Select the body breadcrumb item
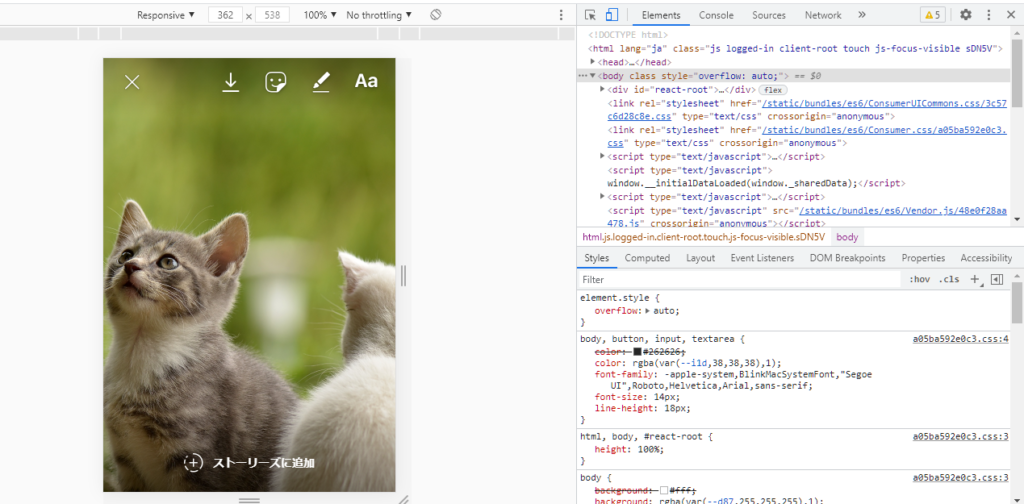 [x=848, y=237]
